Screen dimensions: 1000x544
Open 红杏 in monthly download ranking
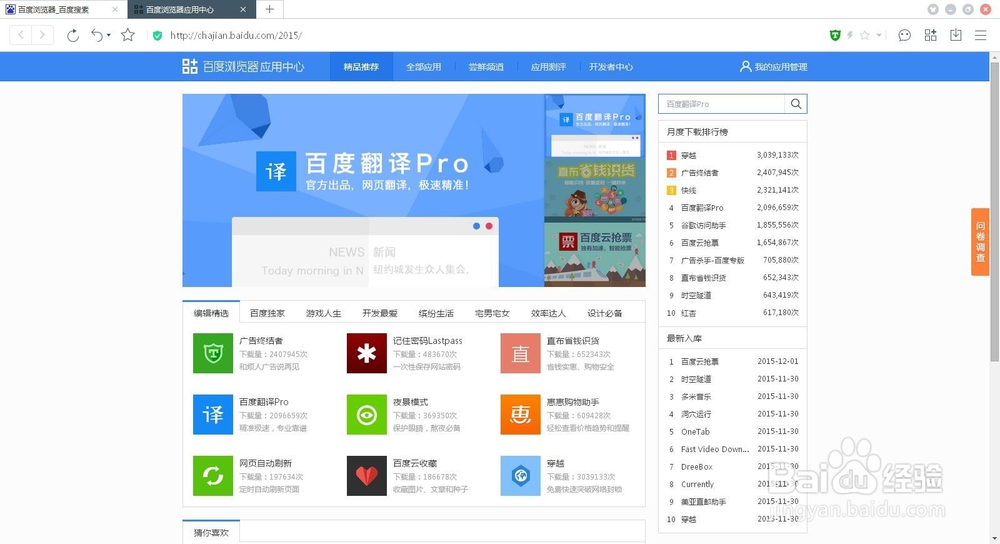pyautogui.click(x=689, y=313)
